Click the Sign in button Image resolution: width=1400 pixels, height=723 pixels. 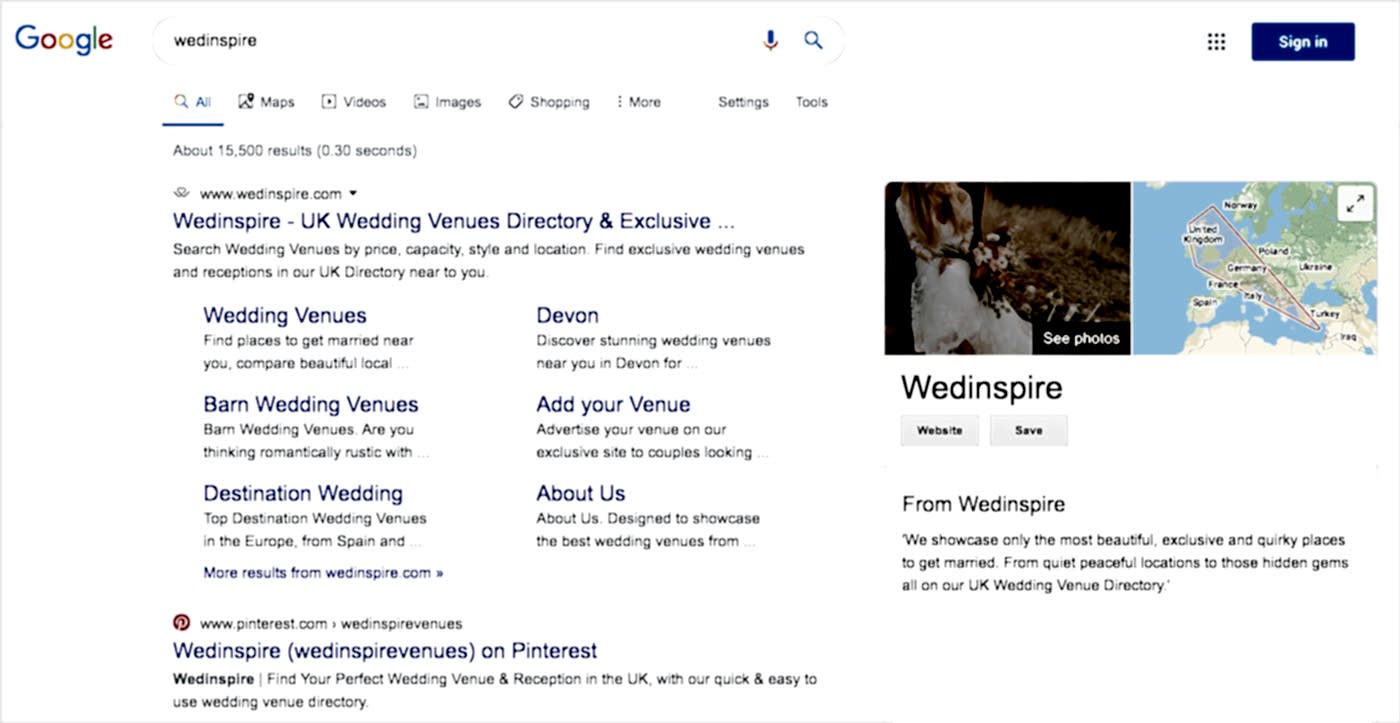1303,42
